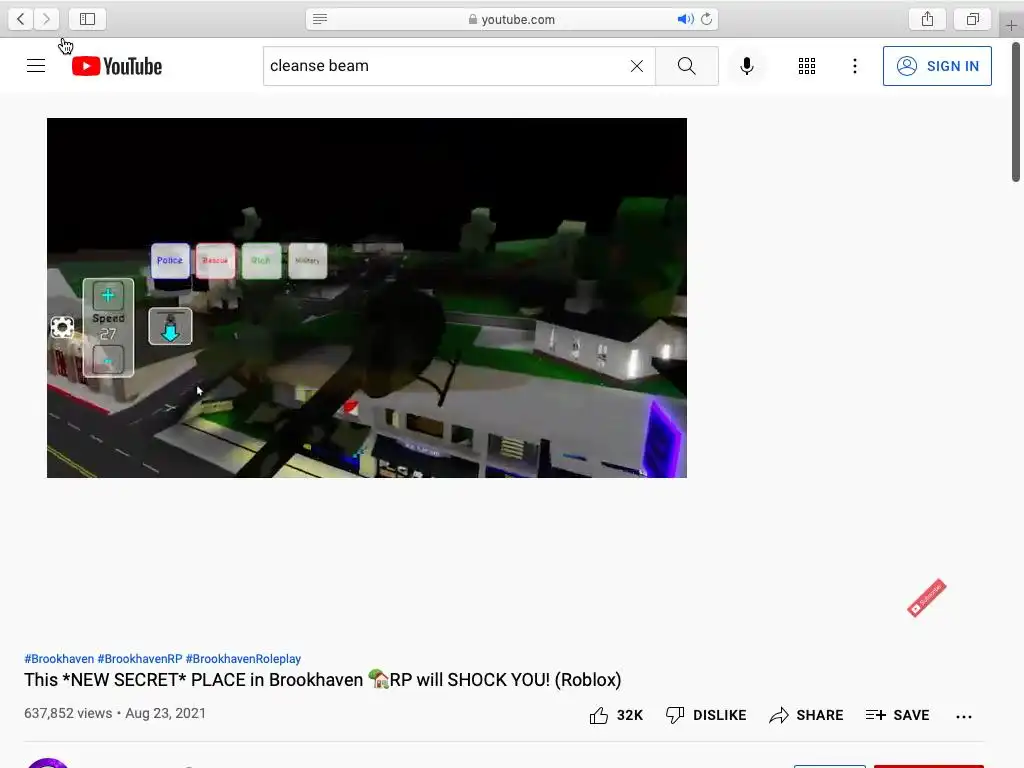The width and height of the screenshot is (1024, 768).
Task: Open more actions ellipsis below video
Action: click(964, 716)
